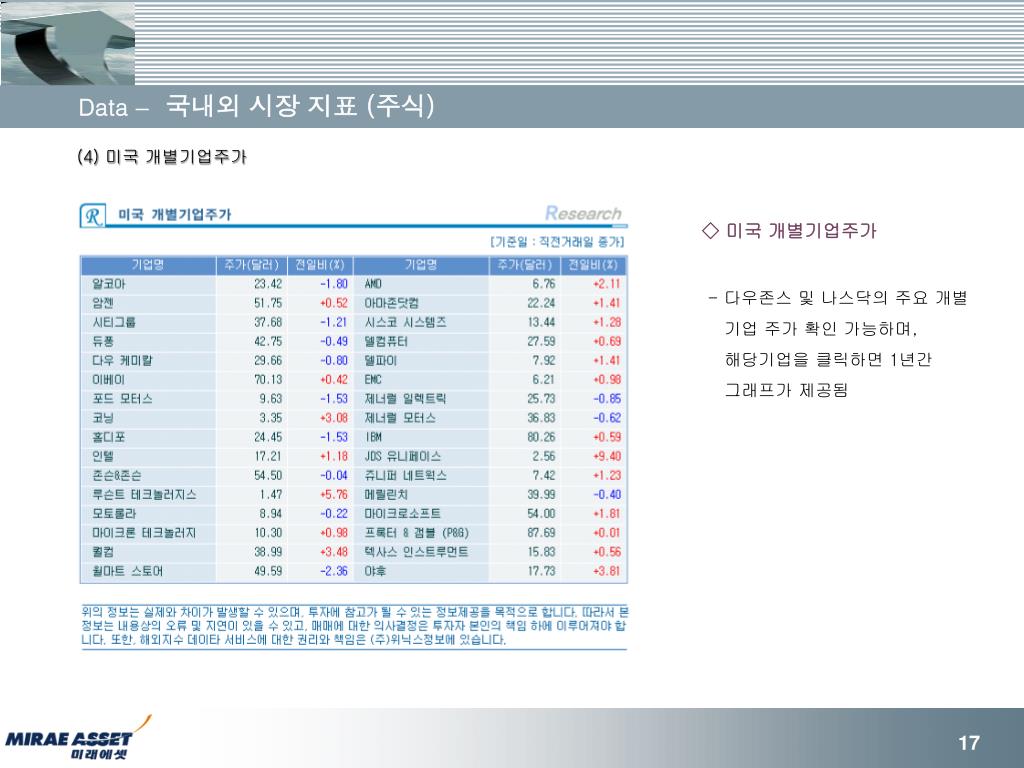Click the R research logo icon
Screen dimensions: 1024x768
pyautogui.click(x=93, y=216)
